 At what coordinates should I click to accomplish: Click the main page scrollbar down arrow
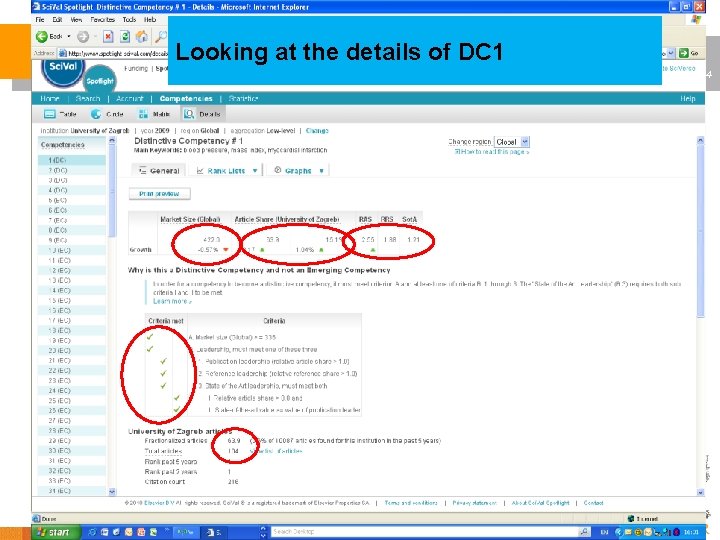(x=700, y=492)
